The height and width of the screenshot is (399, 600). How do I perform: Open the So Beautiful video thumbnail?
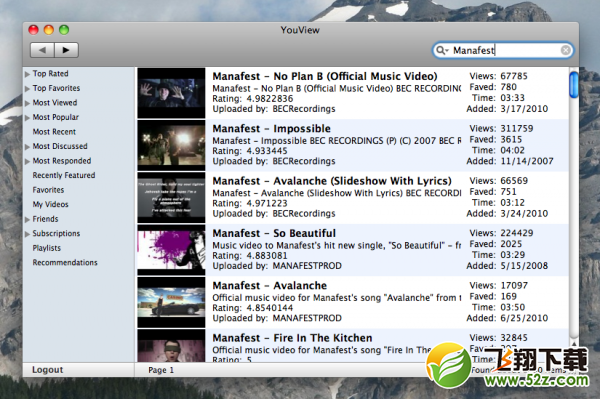tap(171, 250)
